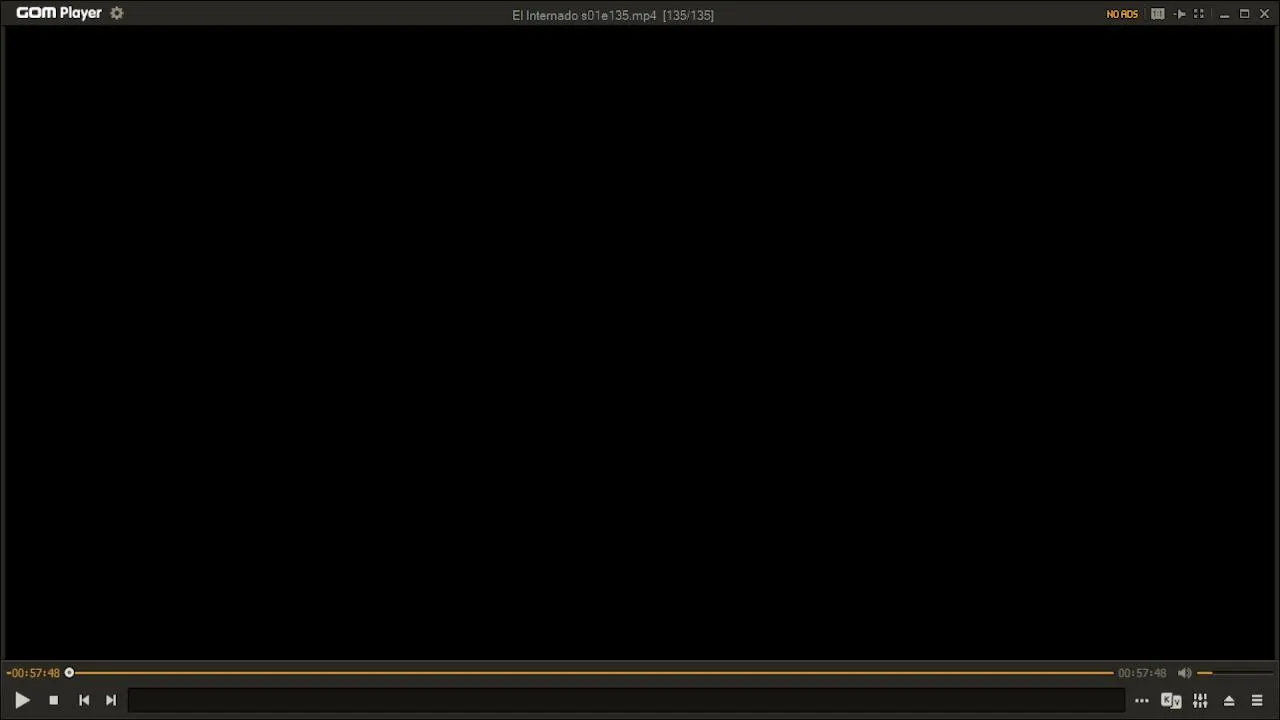The width and height of the screenshot is (1280, 720).
Task: Toggle the pin-on-top play icon
Action: coord(1180,14)
